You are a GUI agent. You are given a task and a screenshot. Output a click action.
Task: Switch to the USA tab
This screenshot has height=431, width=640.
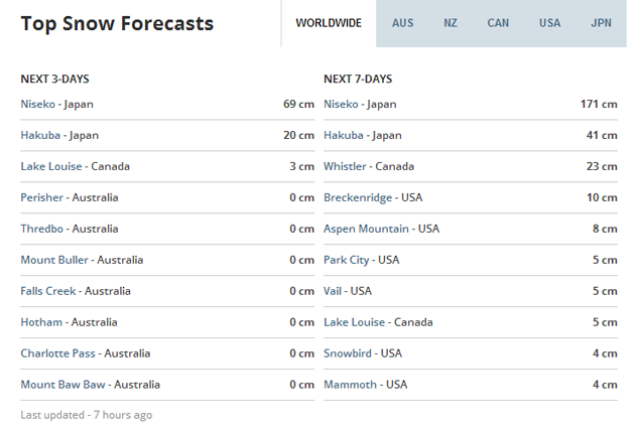coord(550,23)
